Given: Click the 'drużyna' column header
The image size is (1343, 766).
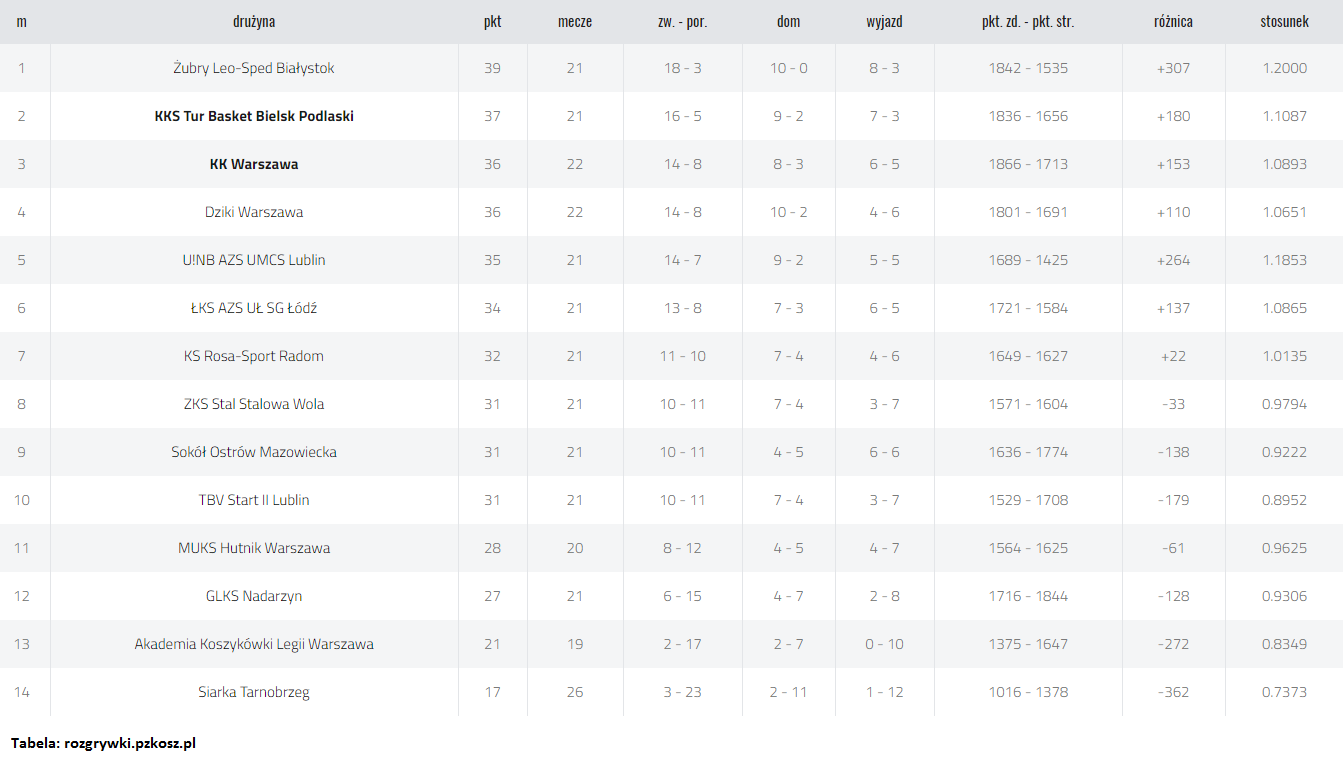Looking at the screenshot, I should click(254, 21).
